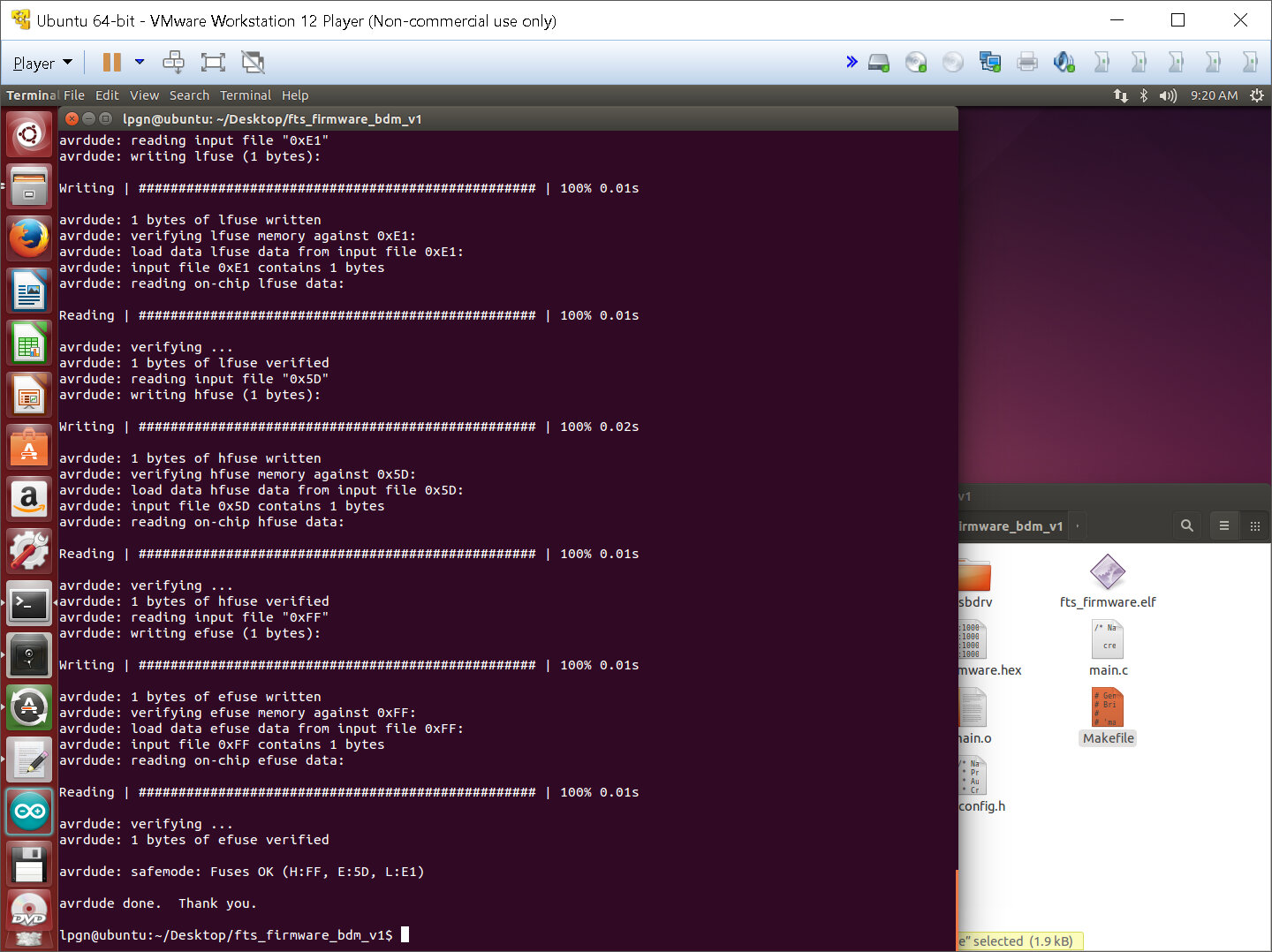Viewport: 1272px width, 952px height.
Task: Click the VMware pause virtual machine button
Action: pos(111,62)
